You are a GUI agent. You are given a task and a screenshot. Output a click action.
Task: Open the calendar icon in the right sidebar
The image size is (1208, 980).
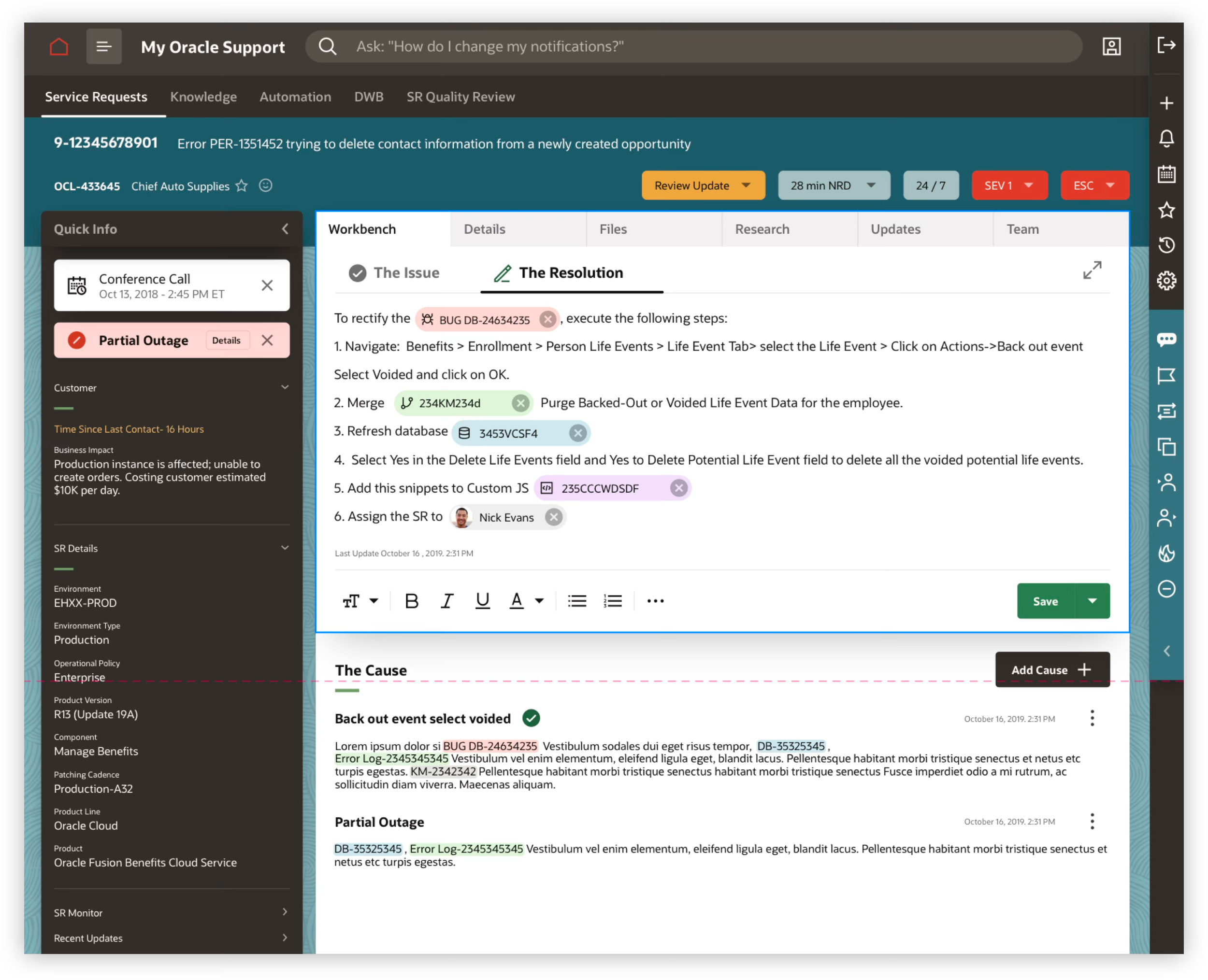point(1166,175)
